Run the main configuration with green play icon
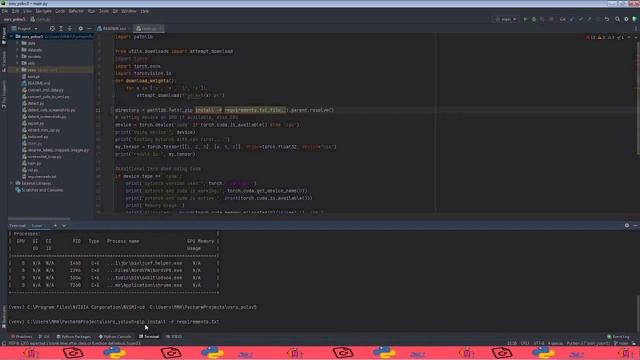Image resolution: width=640 pixels, height=360 pixels. pyautogui.click(x=525, y=19)
